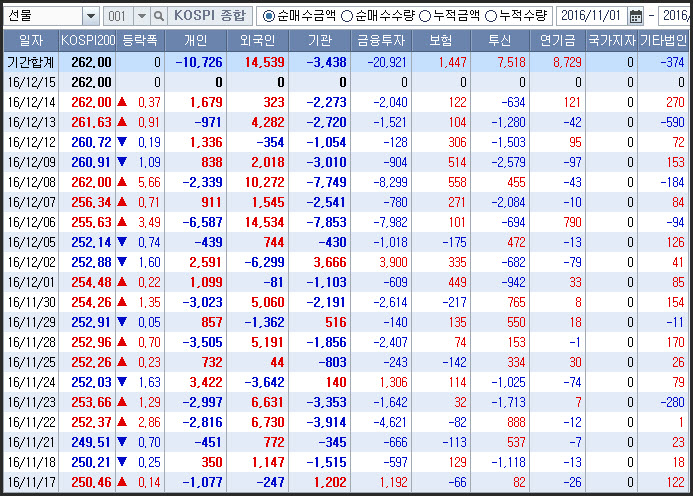Screen dimensions: 693x496
Task: Click the down arrow on the 16/12/05 row
Action: tap(122, 241)
